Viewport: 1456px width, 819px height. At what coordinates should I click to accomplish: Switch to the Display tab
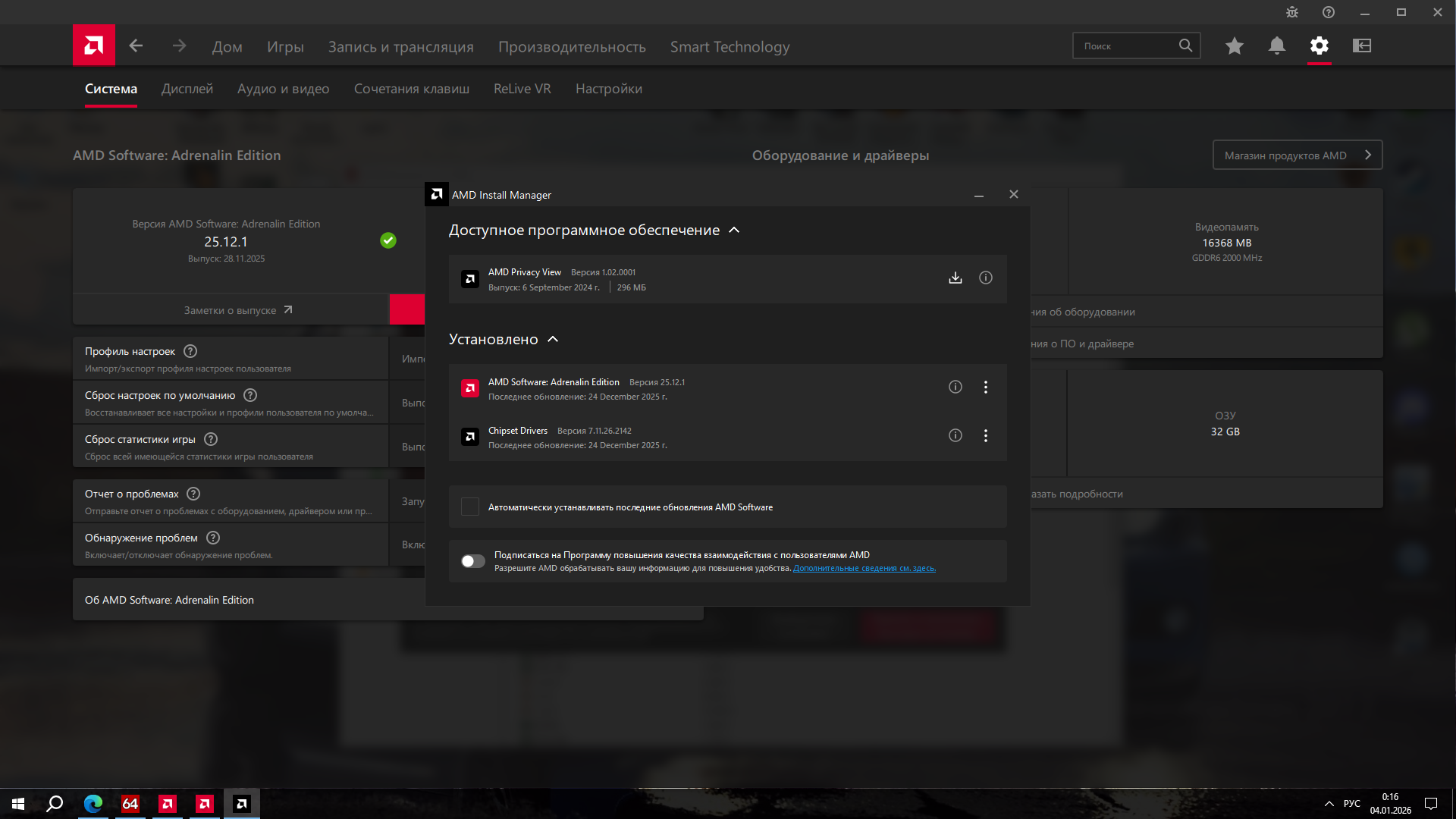[x=187, y=89]
